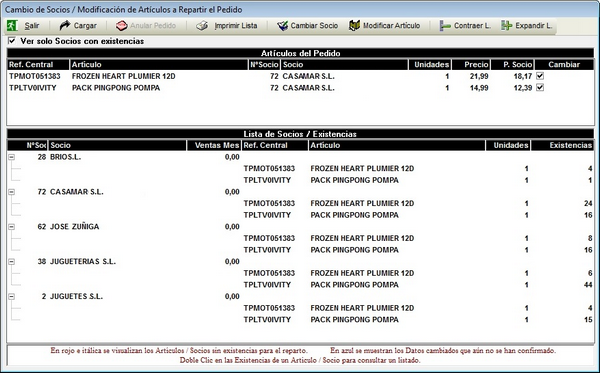Click the Imprimir Lista button label
Image resolution: width=600 pixels, height=373 pixels.
click(x=236, y=26)
